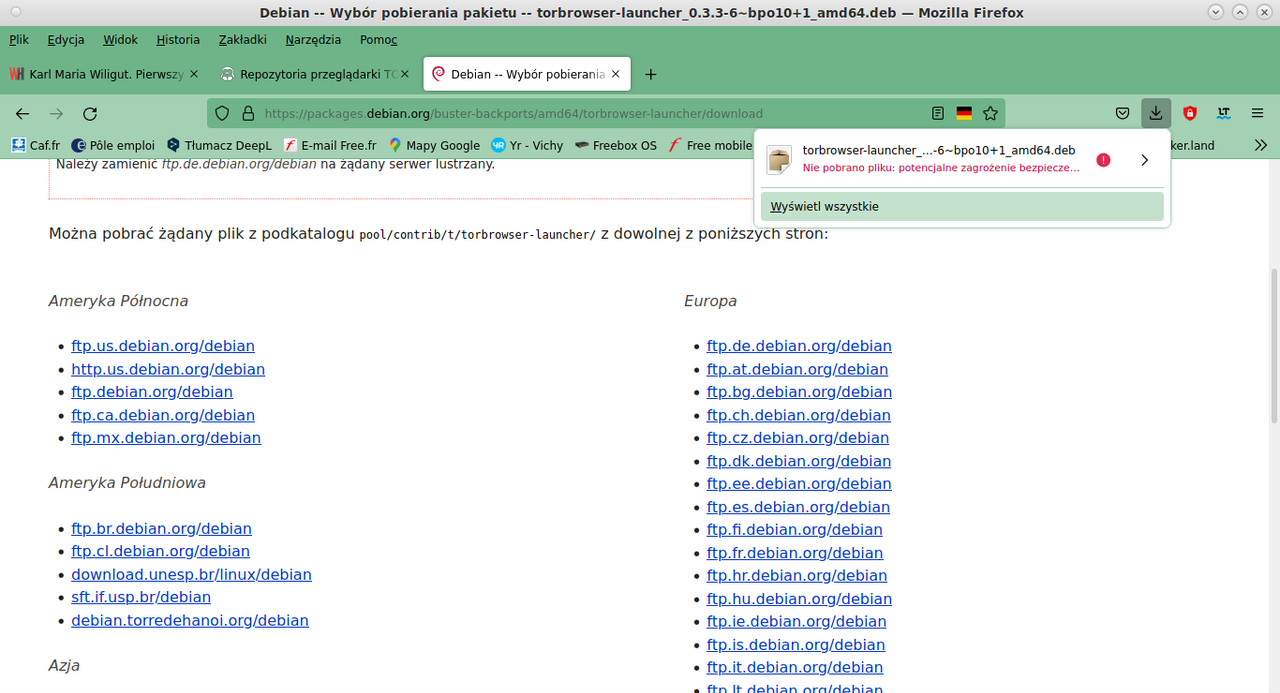Follow ftp.is.debian.org/debian link
This screenshot has height=693, width=1280.
point(796,645)
